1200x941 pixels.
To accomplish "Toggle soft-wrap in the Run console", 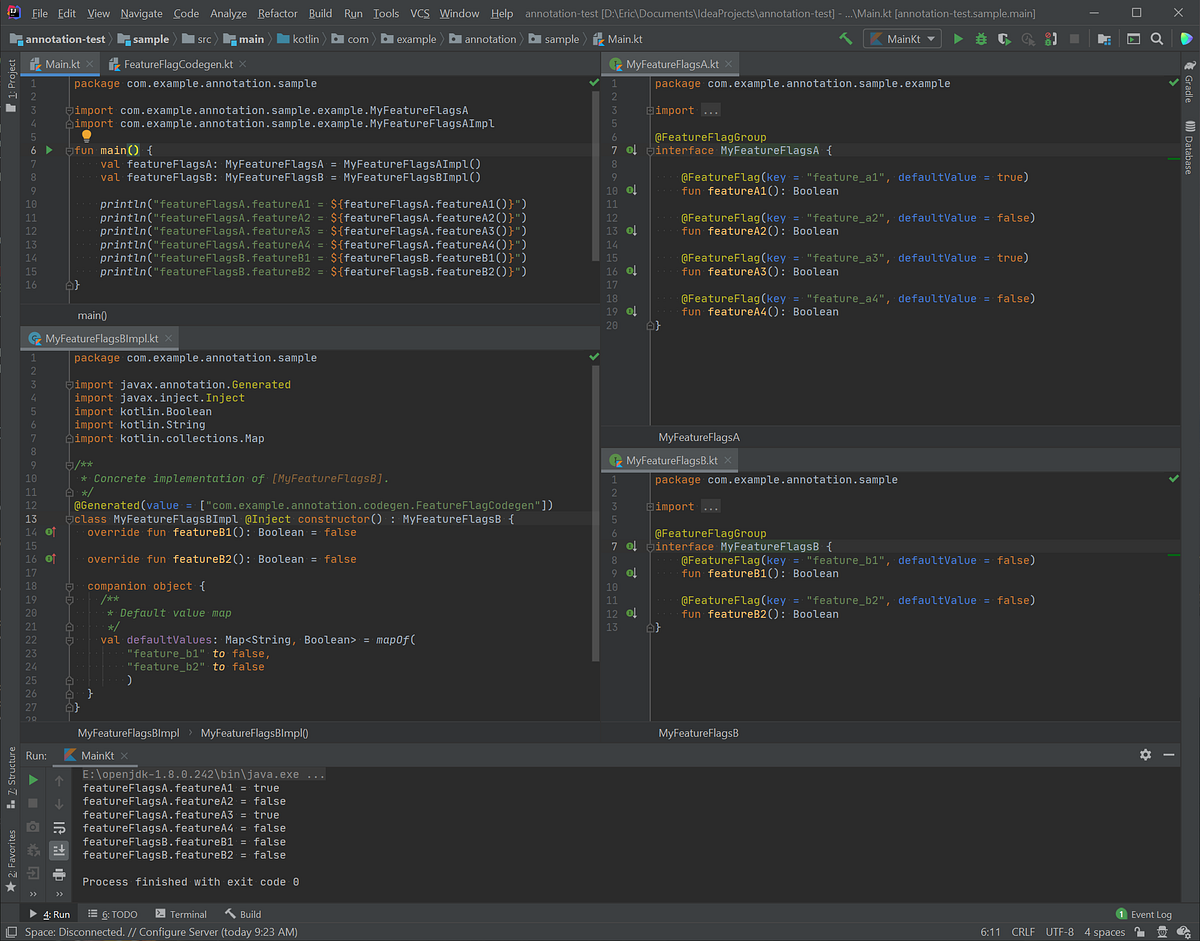I will (x=59, y=827).
